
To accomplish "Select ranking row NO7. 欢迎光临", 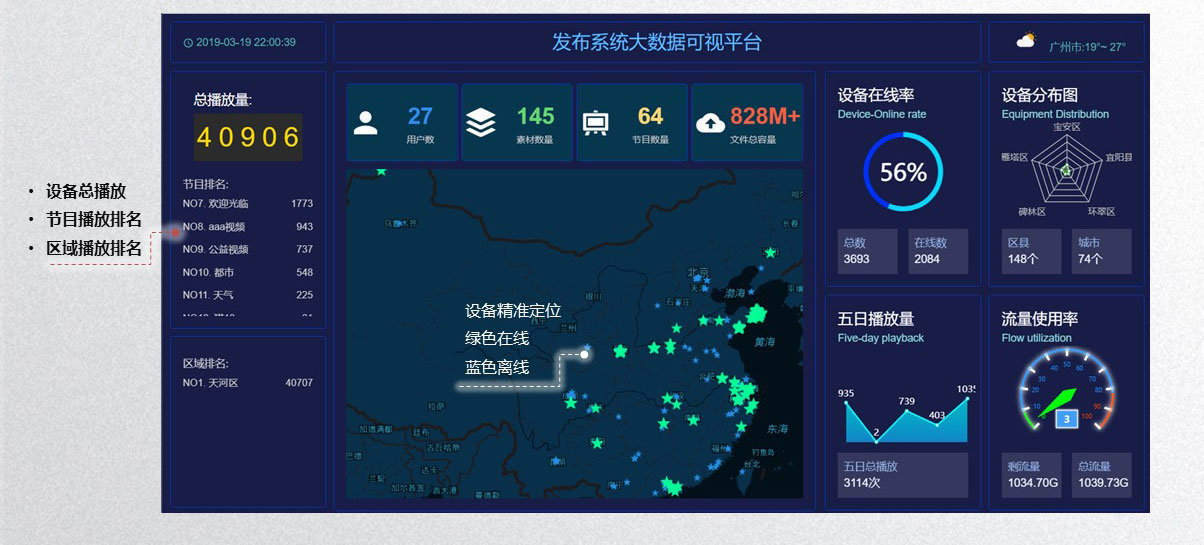I will pyautogui.click(x=248, y=204).
